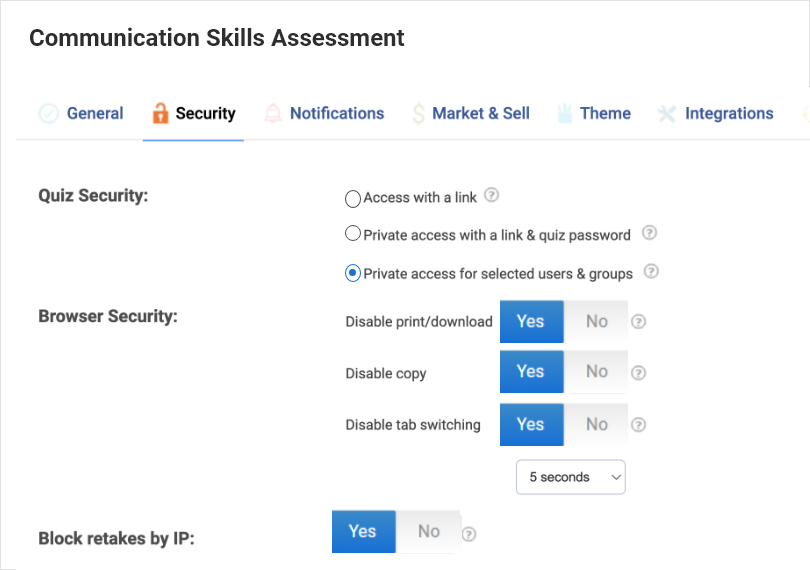Viewport: 810px width, 570px height.
Task: Click help icon next to quiz password option
Action: [649, 234]
